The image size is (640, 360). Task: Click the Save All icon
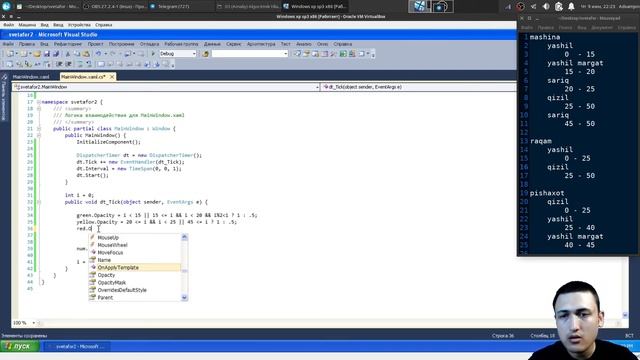[56, 54]
